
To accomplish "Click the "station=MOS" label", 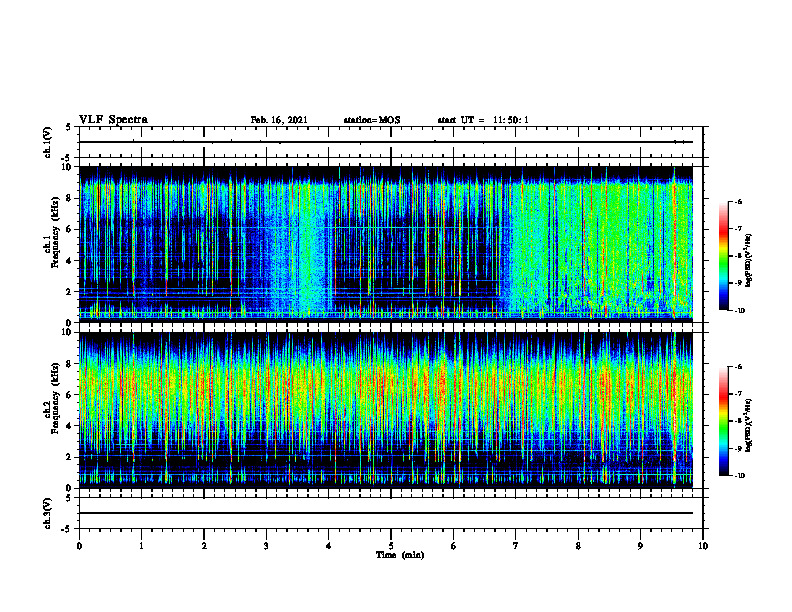I will (372, 120).
